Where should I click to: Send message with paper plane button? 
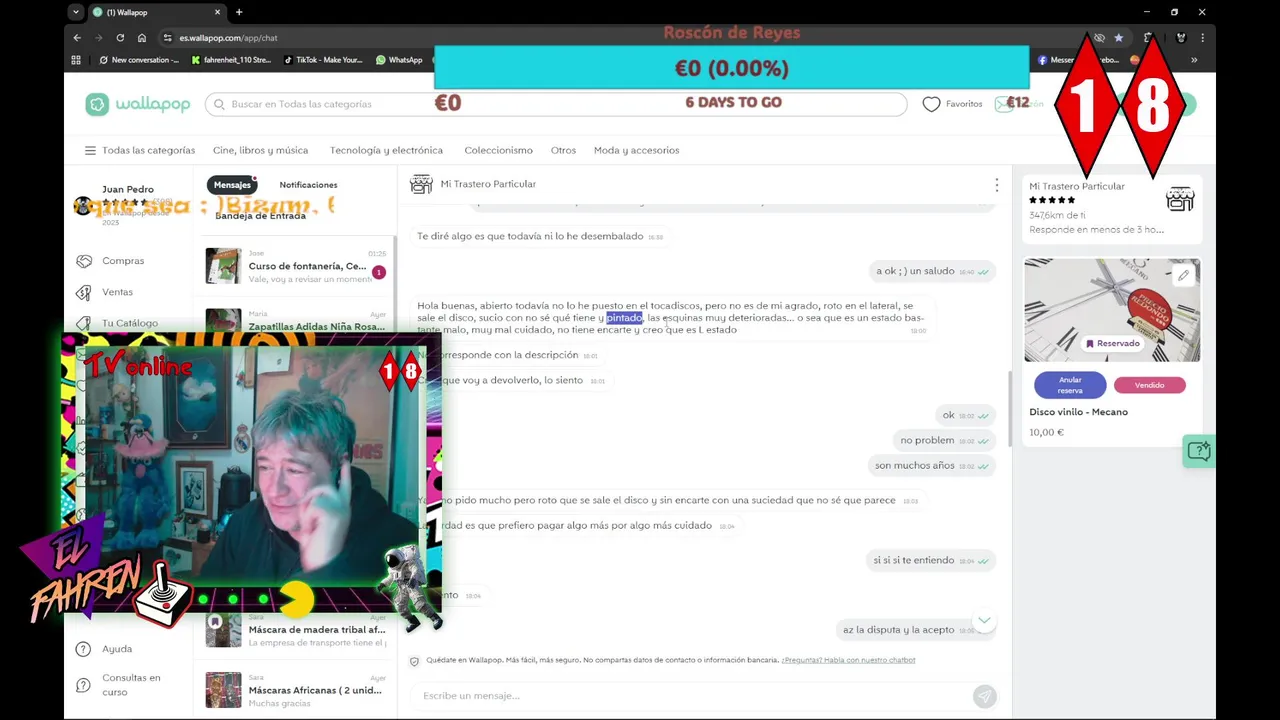point(984,696)
